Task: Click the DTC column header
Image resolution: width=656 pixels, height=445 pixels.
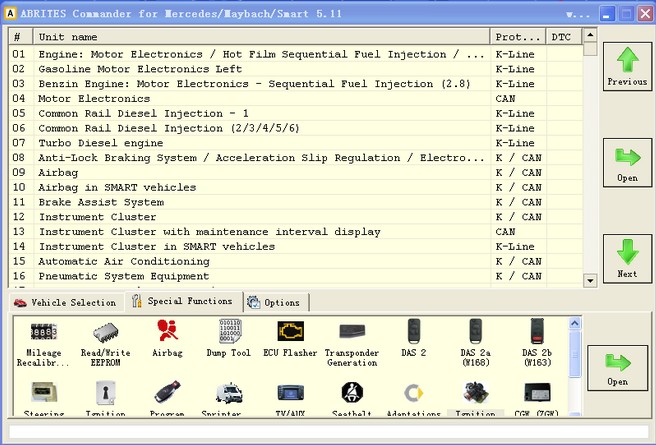Action: tap(564, 37)
